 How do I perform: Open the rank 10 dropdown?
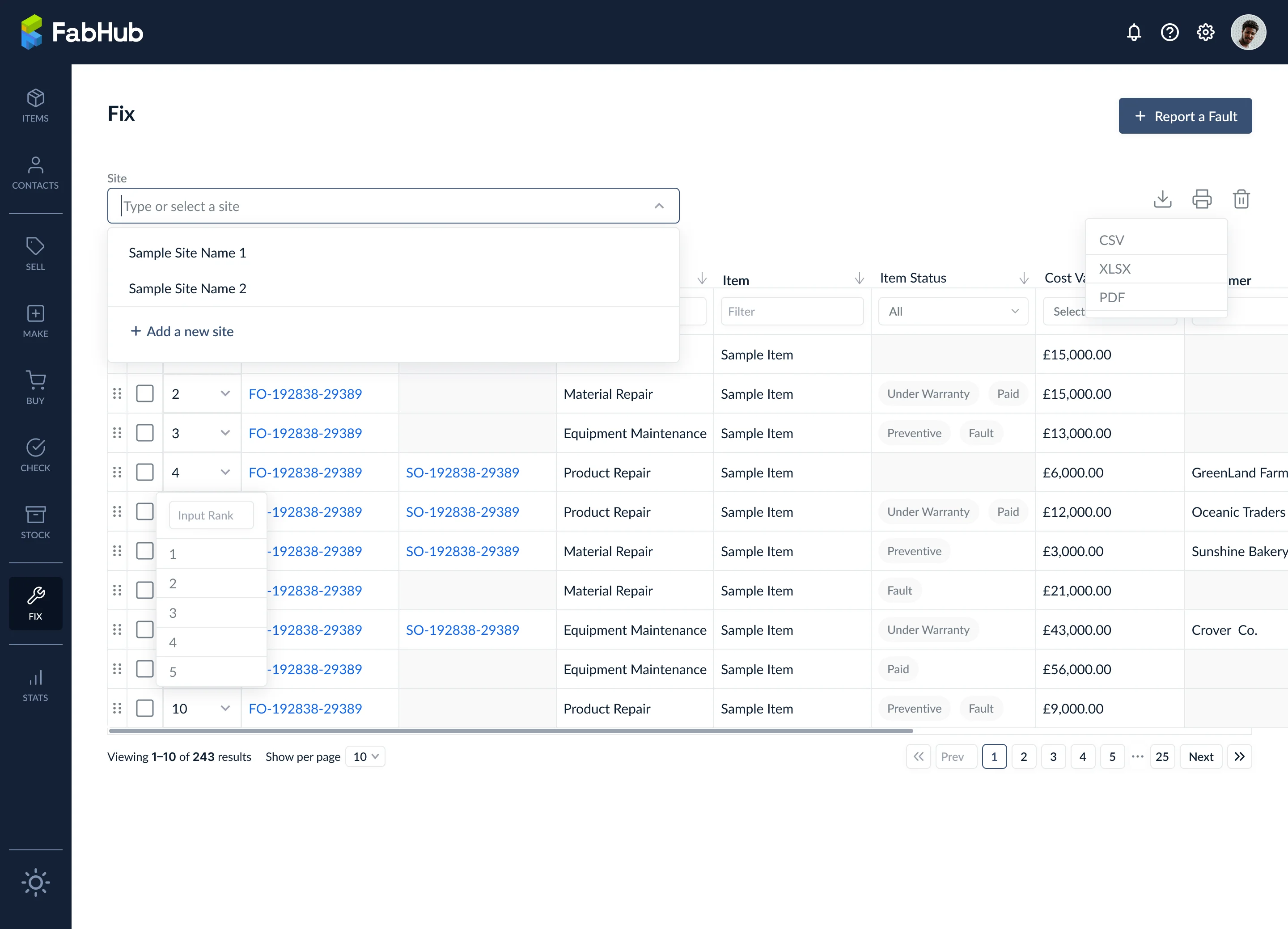click(x=202, y=708)
